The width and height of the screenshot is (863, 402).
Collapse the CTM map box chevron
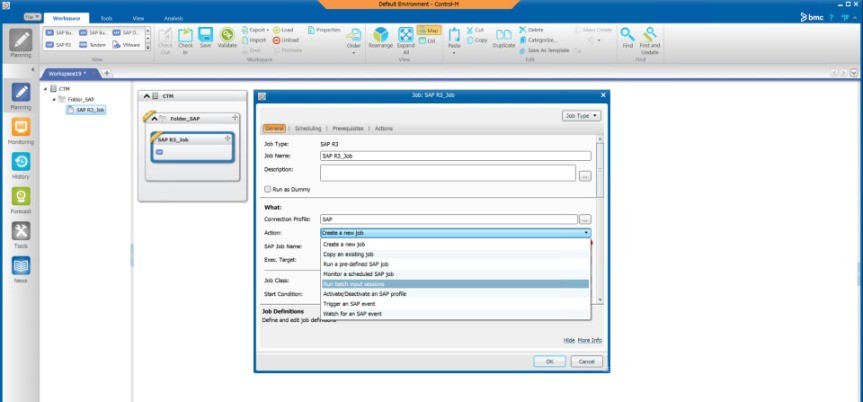click(146, 96)
